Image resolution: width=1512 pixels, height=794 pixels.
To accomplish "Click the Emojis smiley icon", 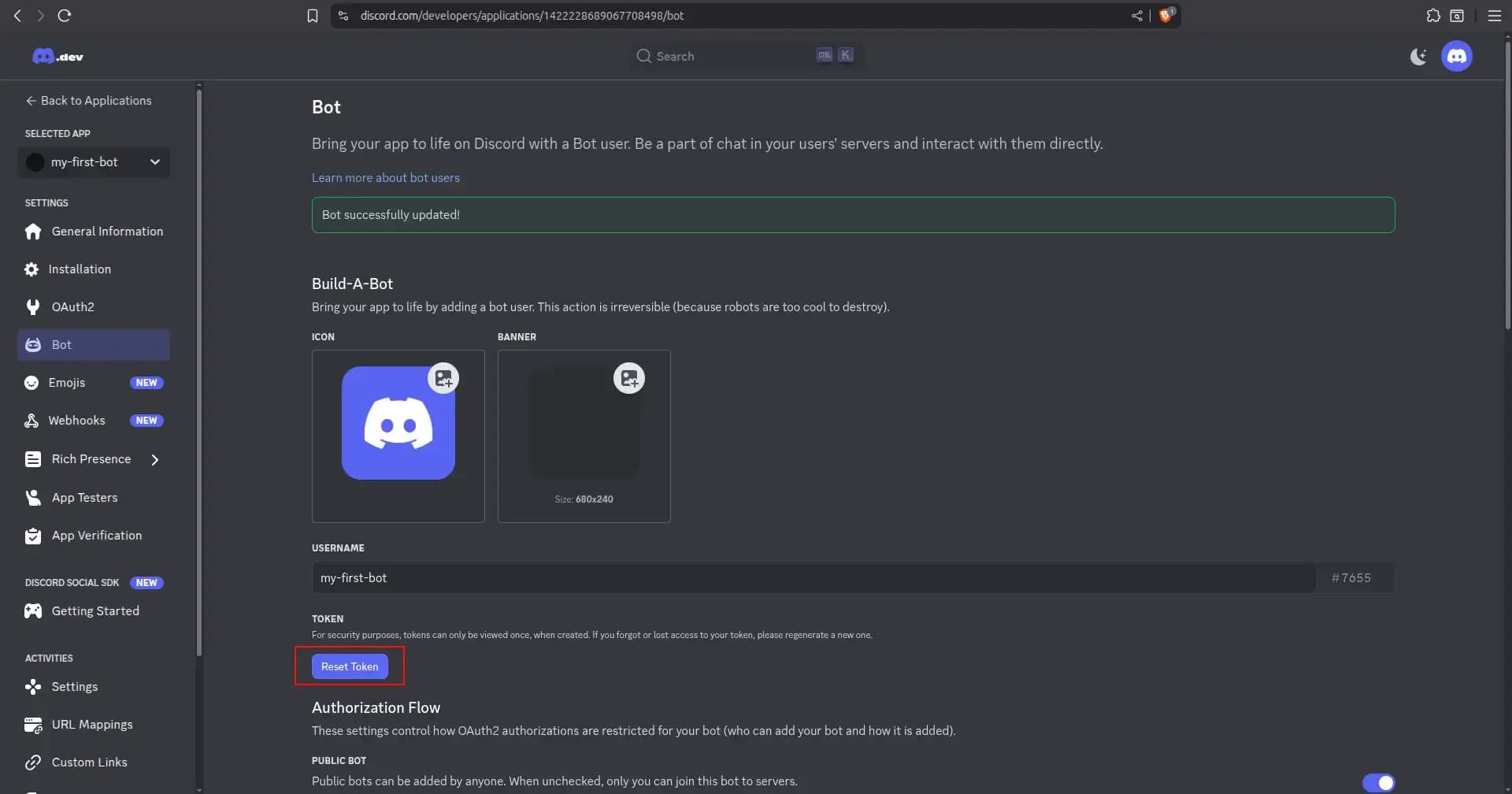I will pyautogui.click(x=31, y=383).
